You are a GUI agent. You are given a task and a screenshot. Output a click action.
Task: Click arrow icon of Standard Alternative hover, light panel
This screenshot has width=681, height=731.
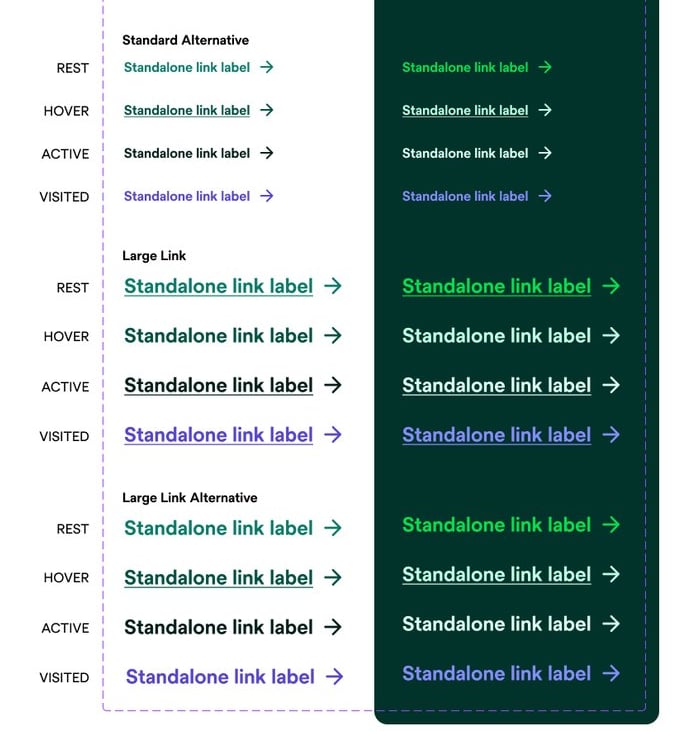pos(267,110)
